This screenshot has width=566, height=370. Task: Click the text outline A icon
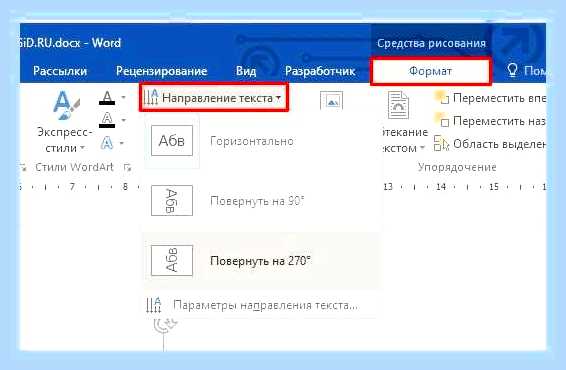click(x=107, y=120)
